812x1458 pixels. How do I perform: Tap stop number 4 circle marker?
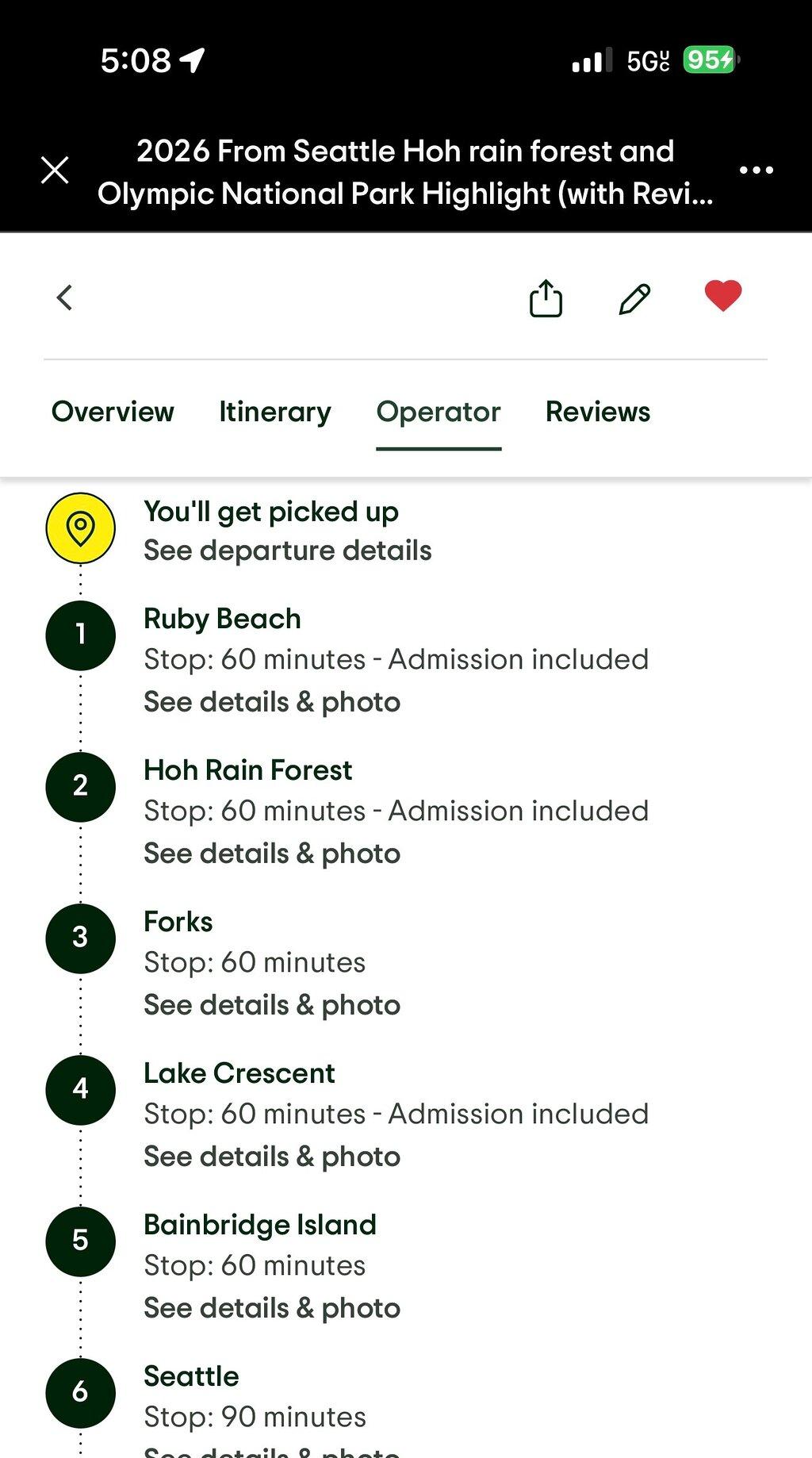tap(80, 1090)
